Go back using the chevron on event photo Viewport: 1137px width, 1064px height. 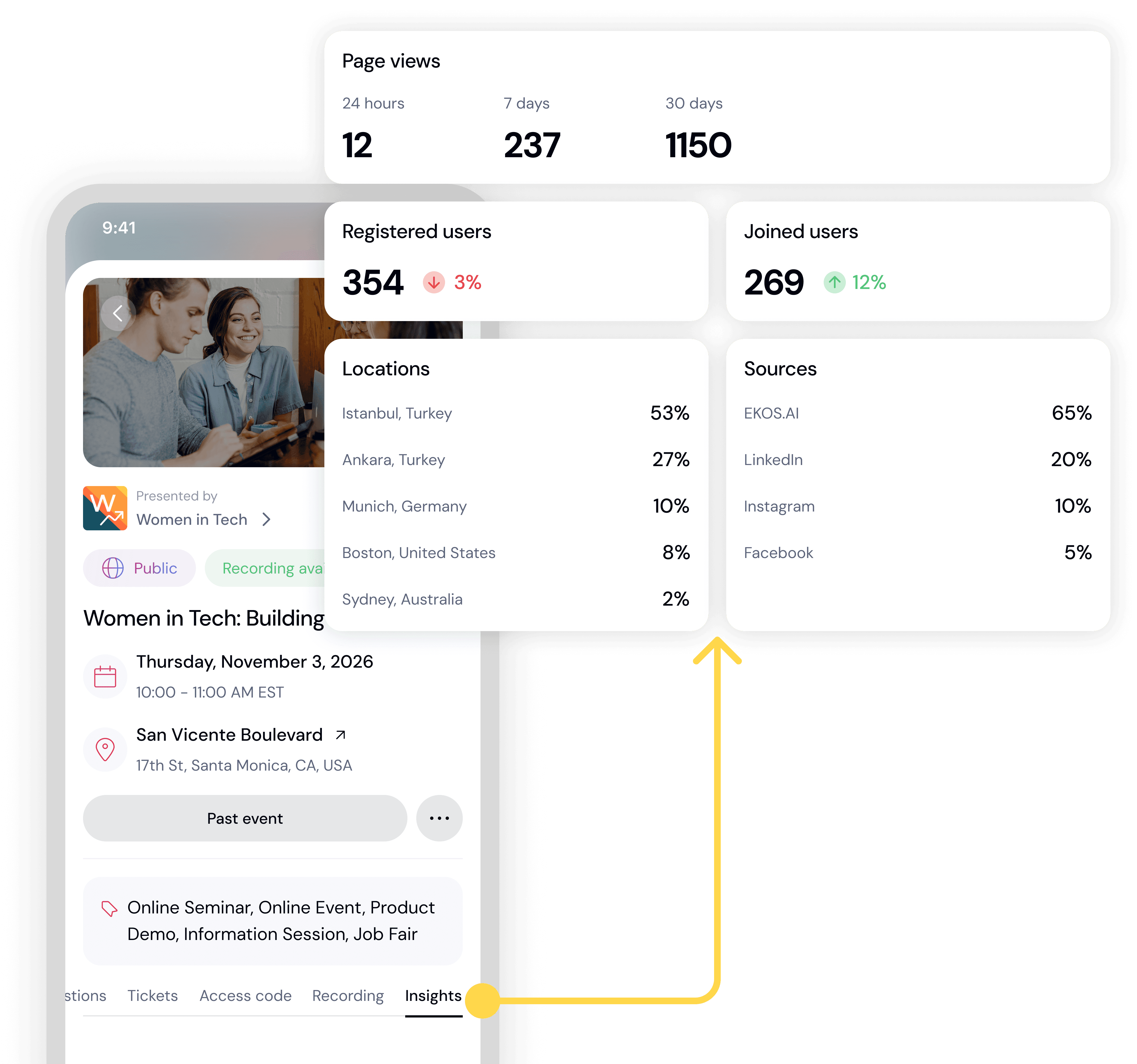pyautogui.click(x=118, y=313)
